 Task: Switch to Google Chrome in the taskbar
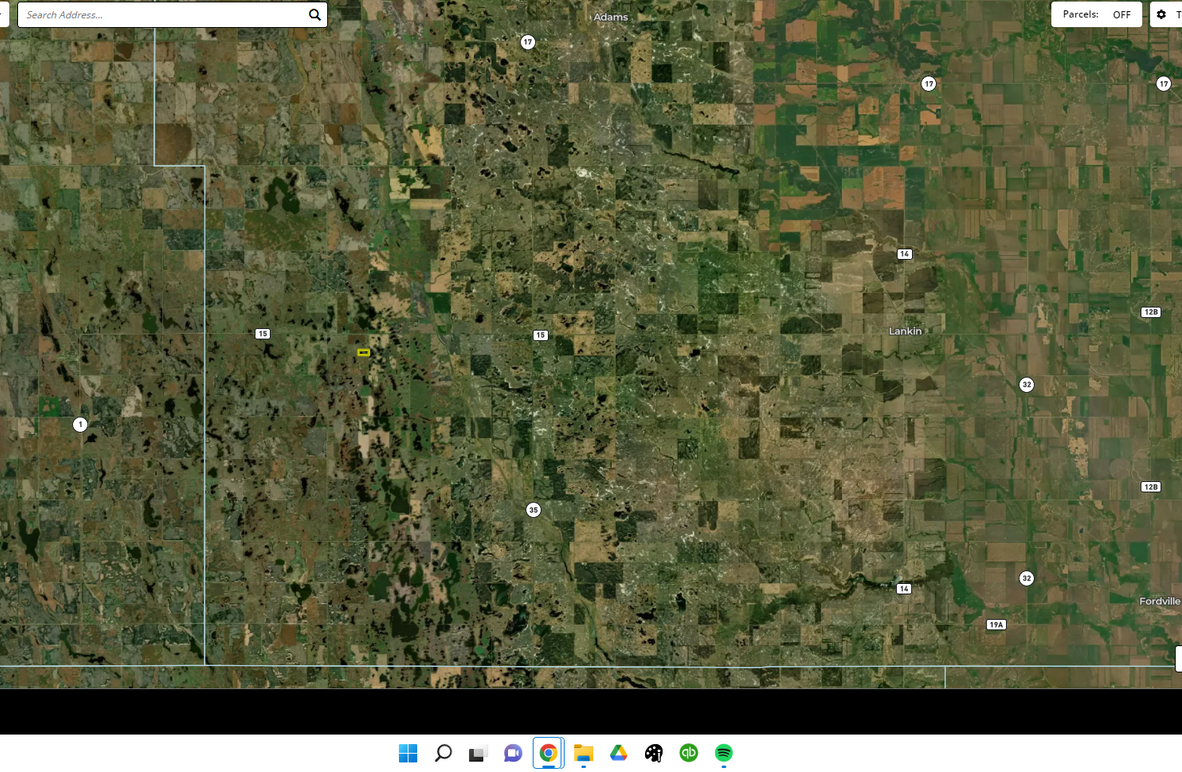pos(548,753)
